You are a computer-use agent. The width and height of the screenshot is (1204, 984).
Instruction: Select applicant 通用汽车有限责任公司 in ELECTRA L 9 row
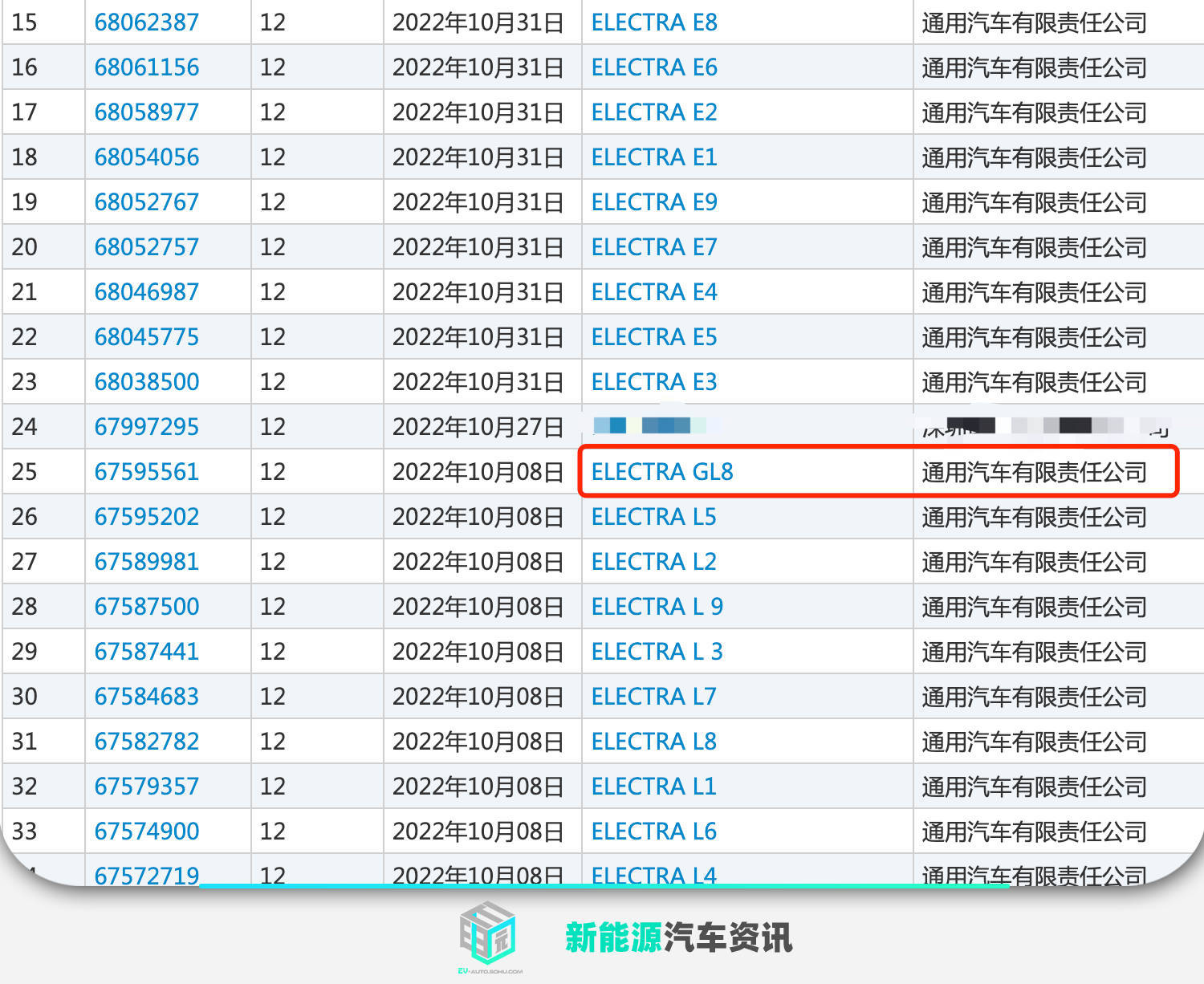[x=1034, y=607]
